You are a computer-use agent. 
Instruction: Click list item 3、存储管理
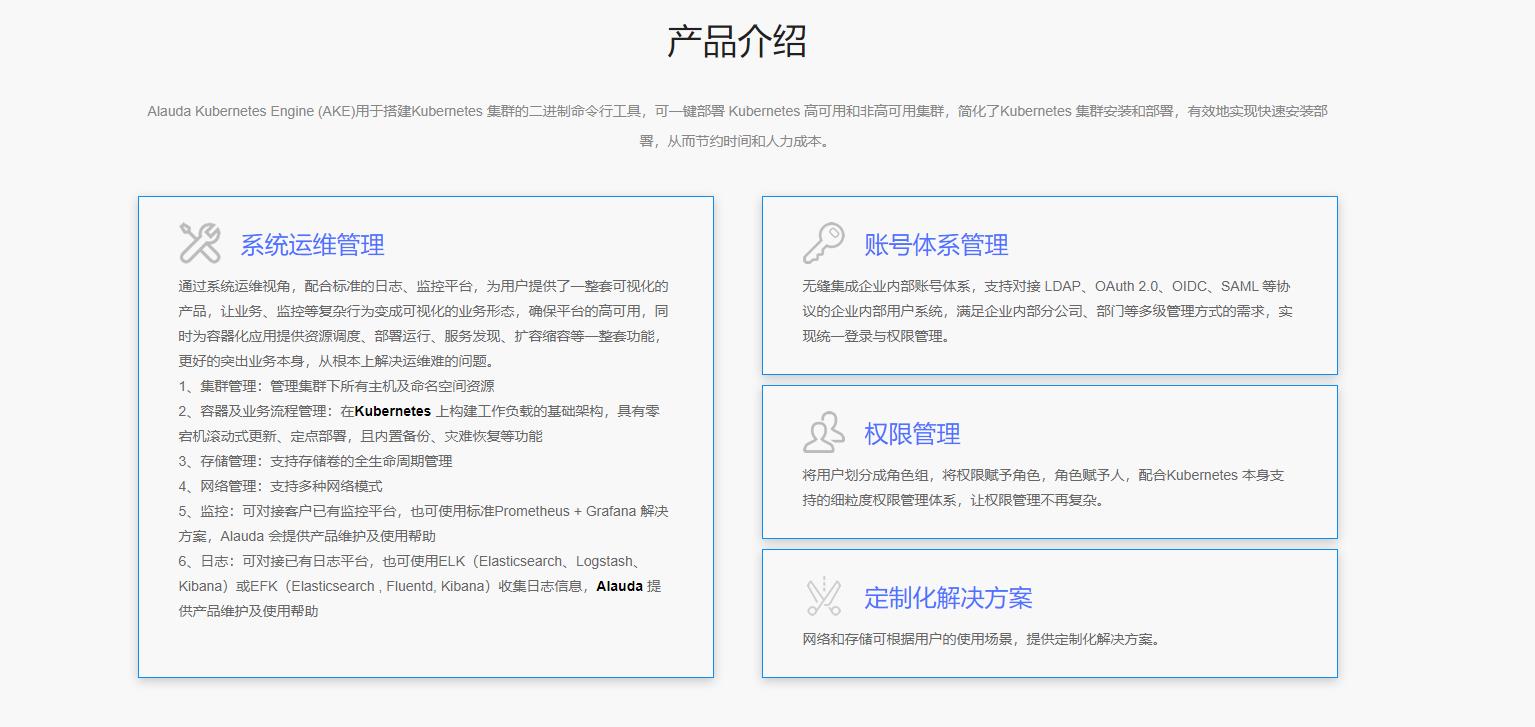coord(316,461)
